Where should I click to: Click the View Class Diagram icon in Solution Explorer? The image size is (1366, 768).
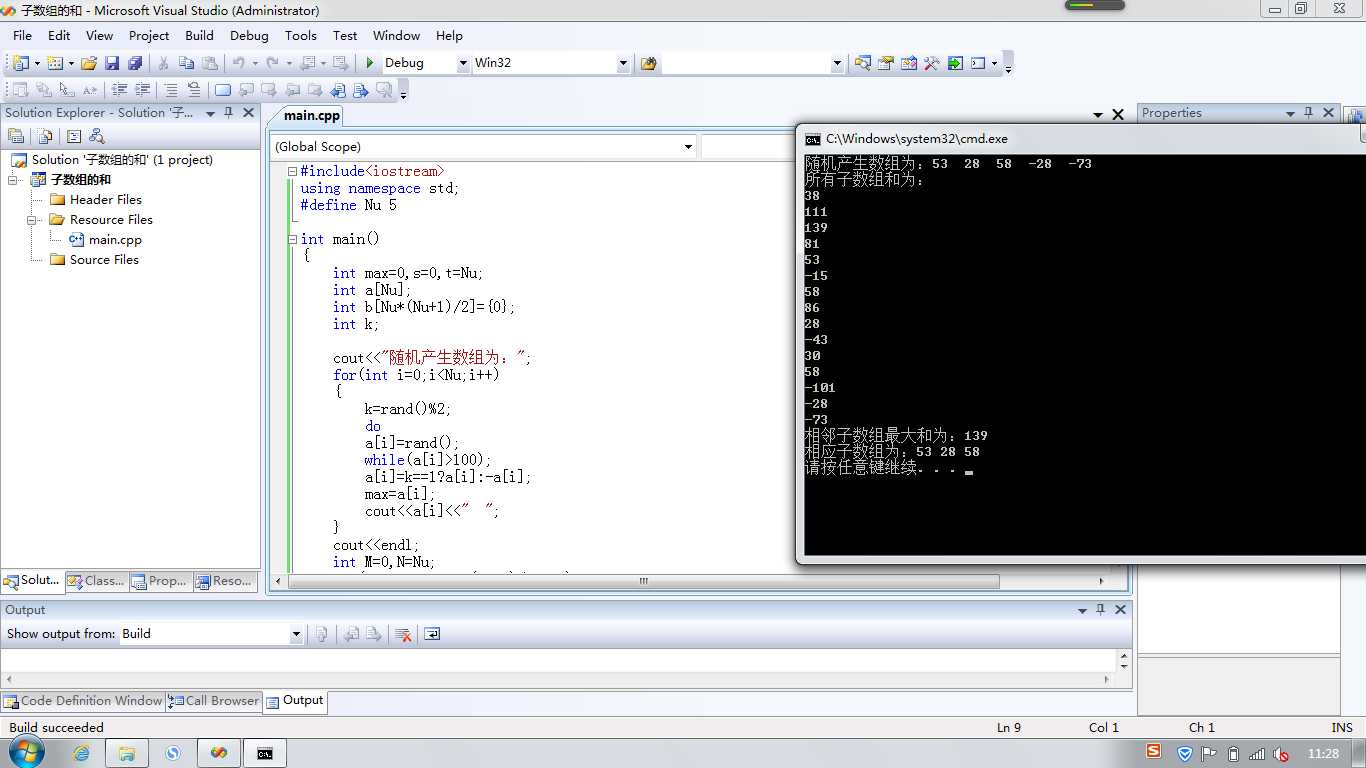pyautogui.click(x=97, y=136)
